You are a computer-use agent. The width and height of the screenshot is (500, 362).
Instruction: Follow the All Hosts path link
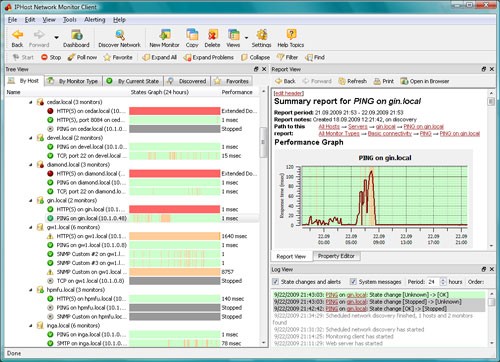[329, 127]
